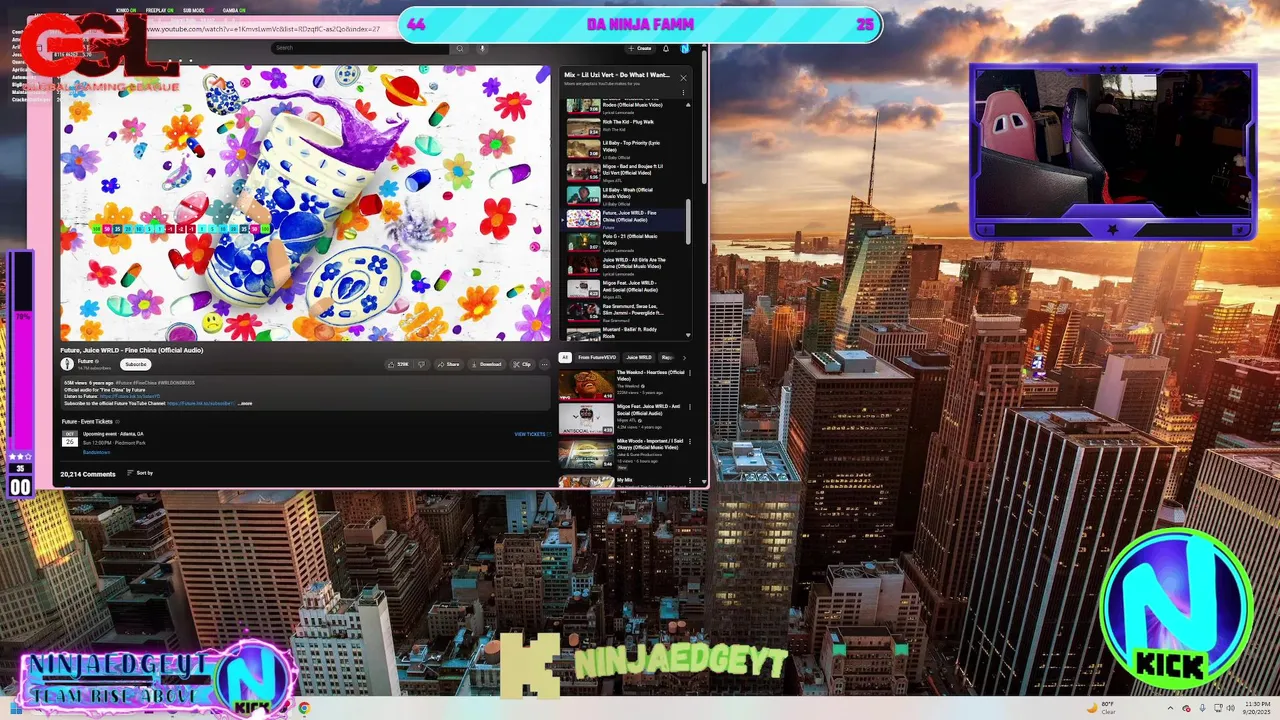Open more actions ellipsis beside Clip
Screen dimensions: 1280x720
tap(545, 364)
